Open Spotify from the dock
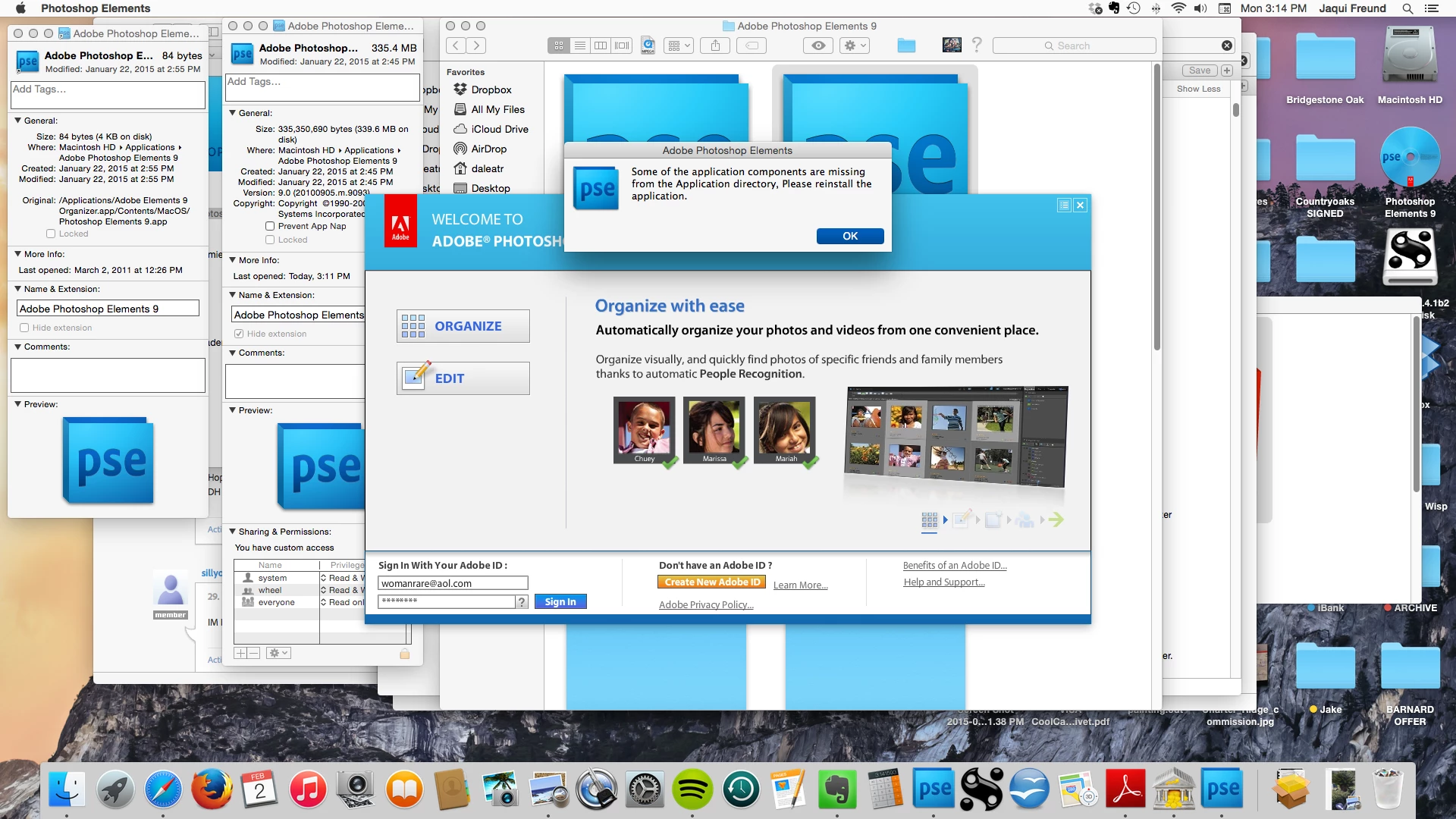This screenshot has width=1456, height=819. (x=692, y=790)
